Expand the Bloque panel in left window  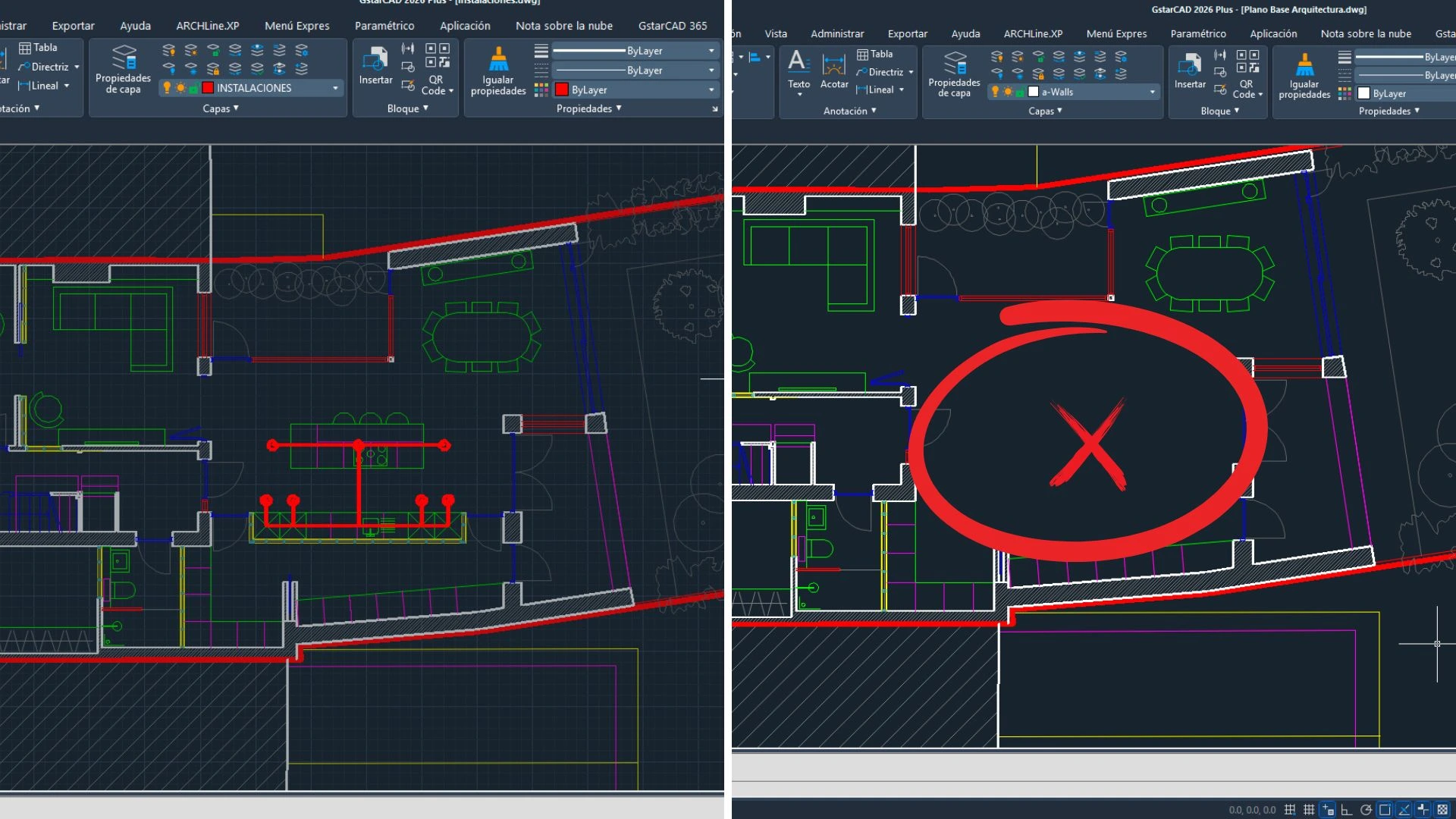point(407,108)
